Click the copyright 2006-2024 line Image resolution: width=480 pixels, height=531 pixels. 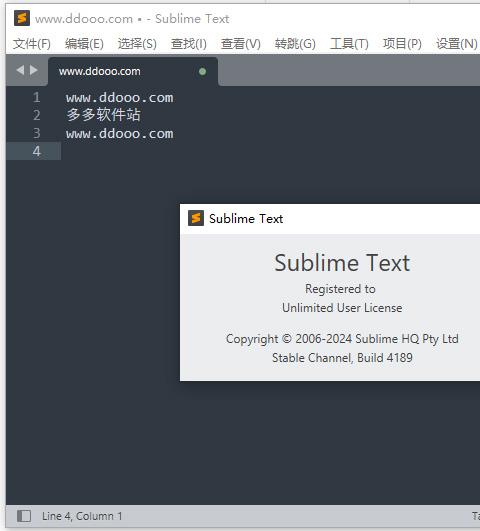(x=342, y=339)
